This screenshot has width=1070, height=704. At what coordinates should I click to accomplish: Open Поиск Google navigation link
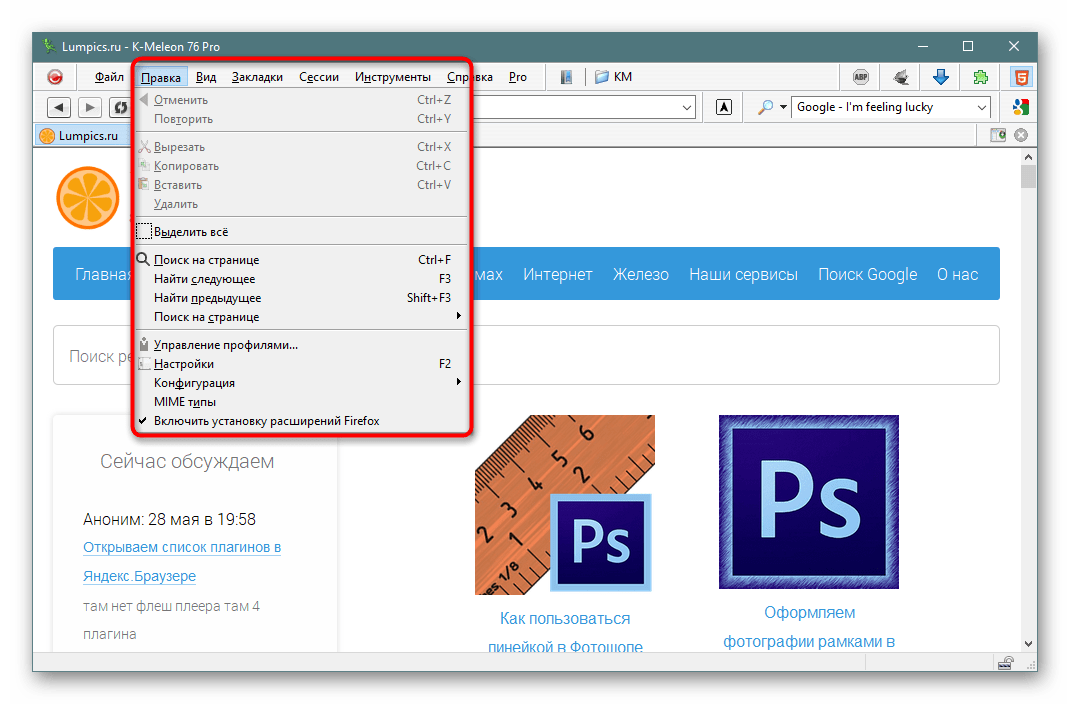click(x=867, y=274)
